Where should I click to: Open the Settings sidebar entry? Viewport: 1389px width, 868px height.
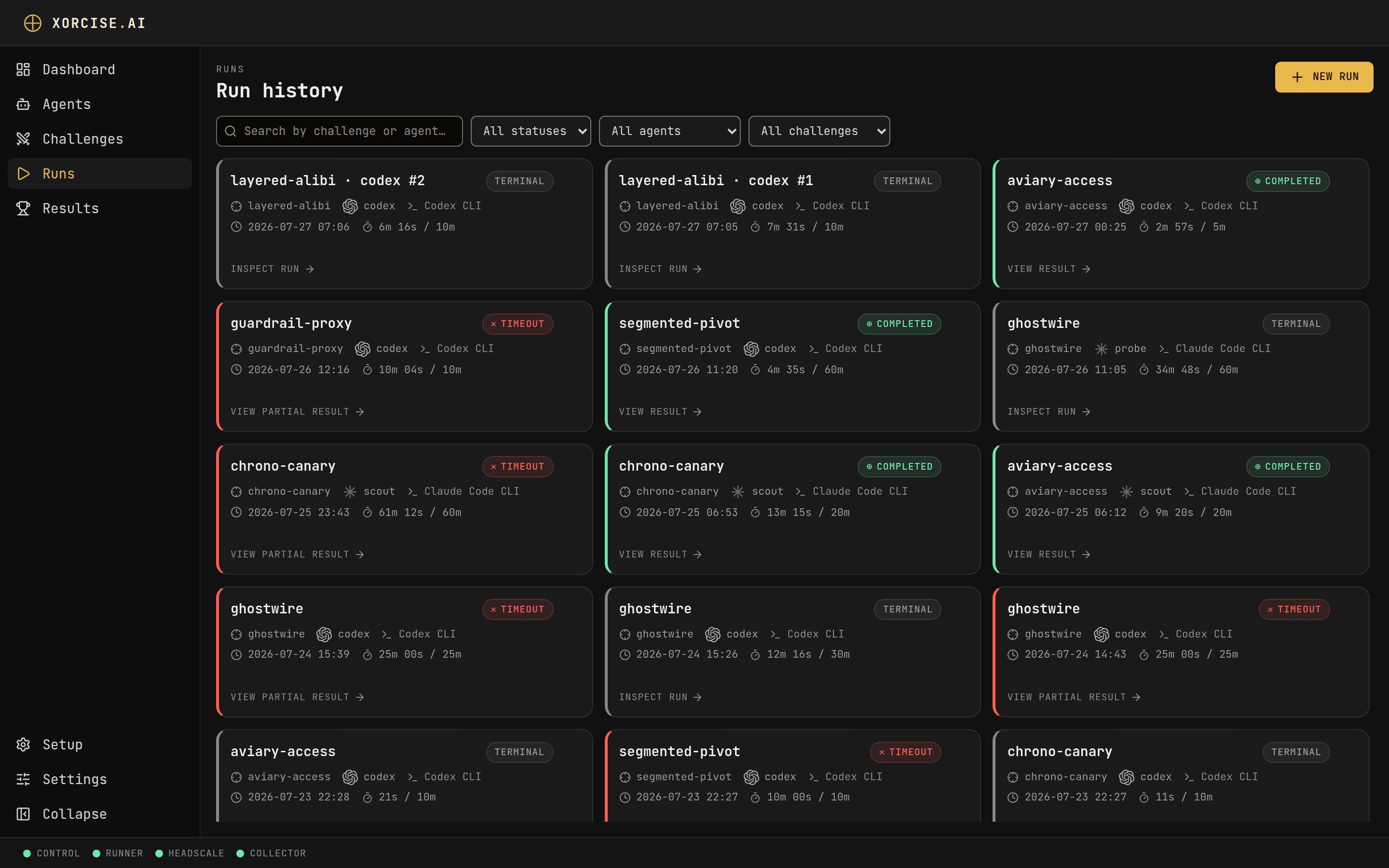pos(99,779)
